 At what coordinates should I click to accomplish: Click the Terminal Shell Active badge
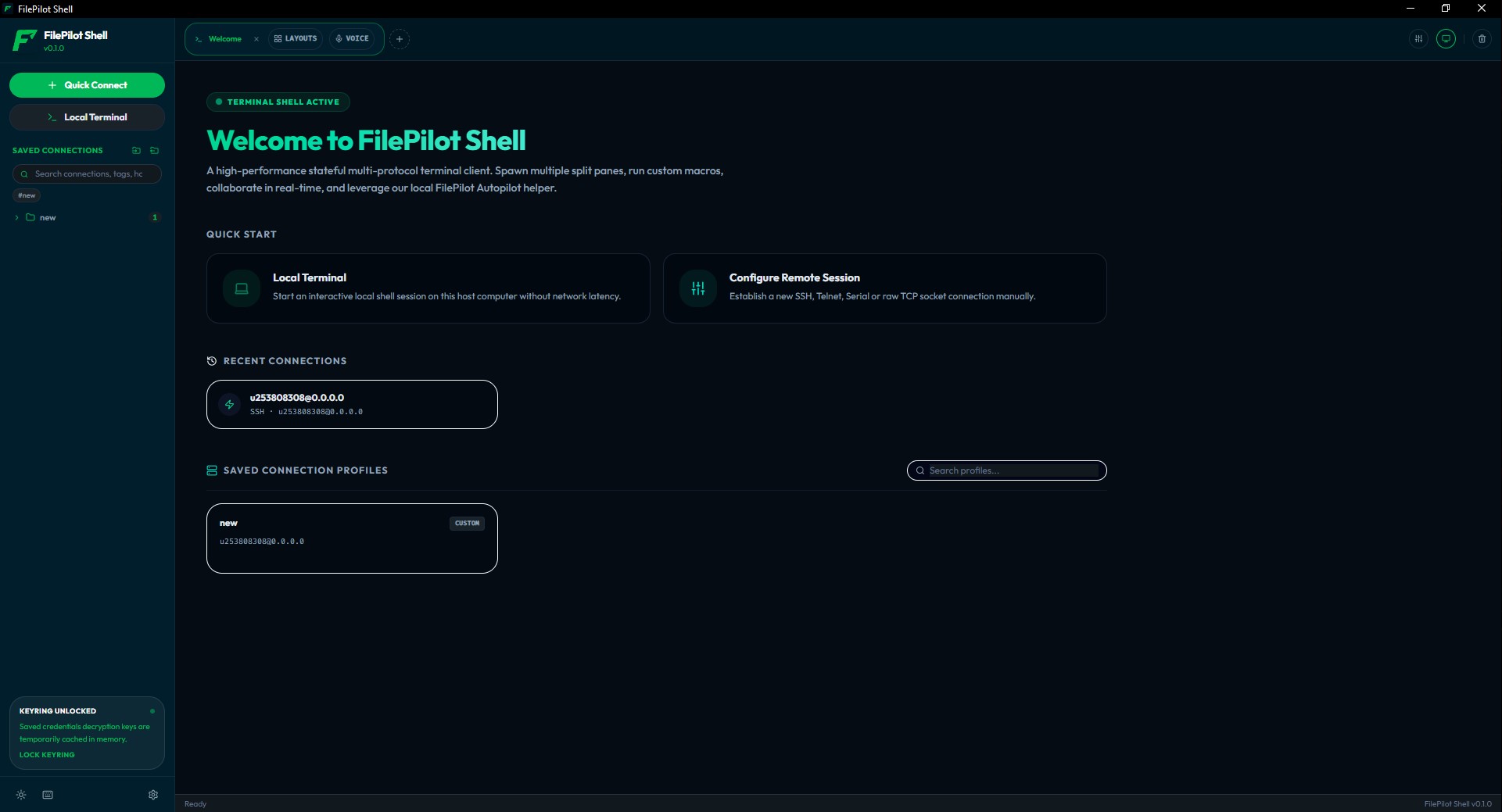(x=278, y=102)
